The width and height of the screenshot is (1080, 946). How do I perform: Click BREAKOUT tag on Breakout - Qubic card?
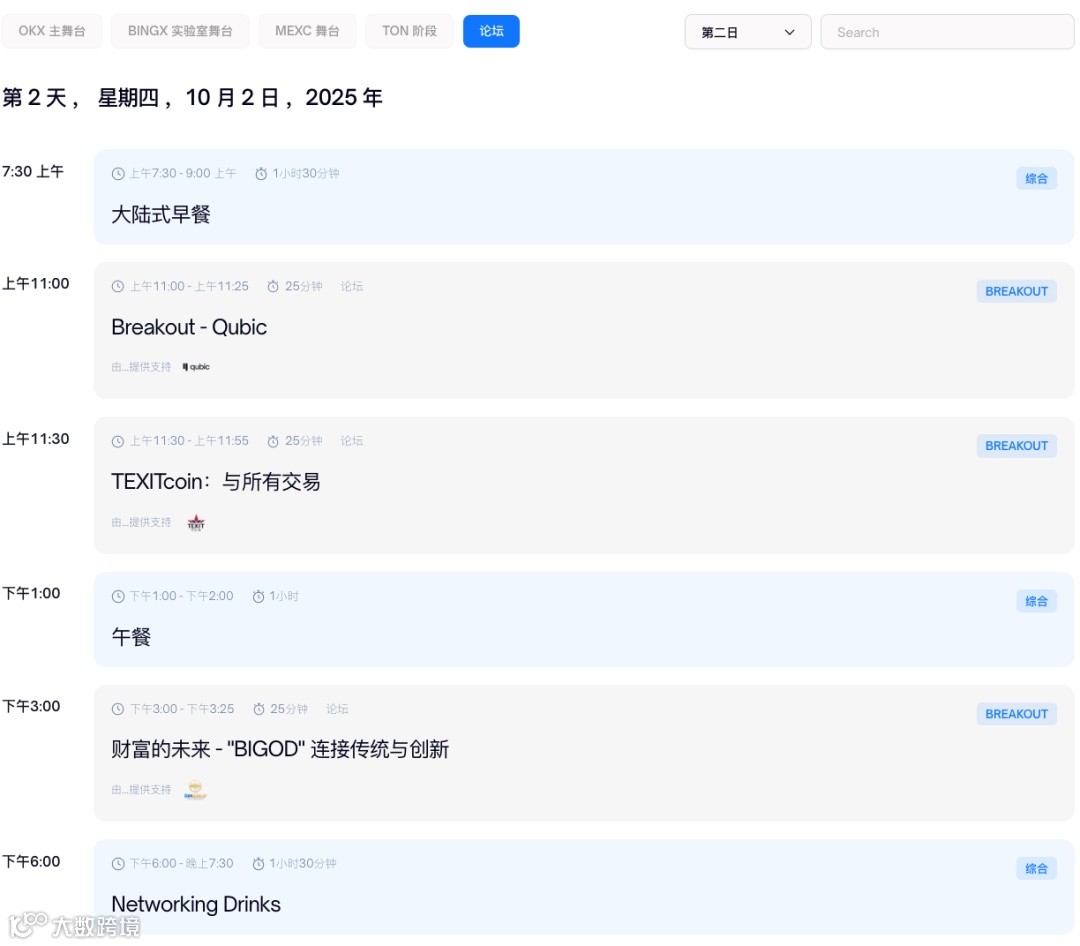coord(1016,291)
